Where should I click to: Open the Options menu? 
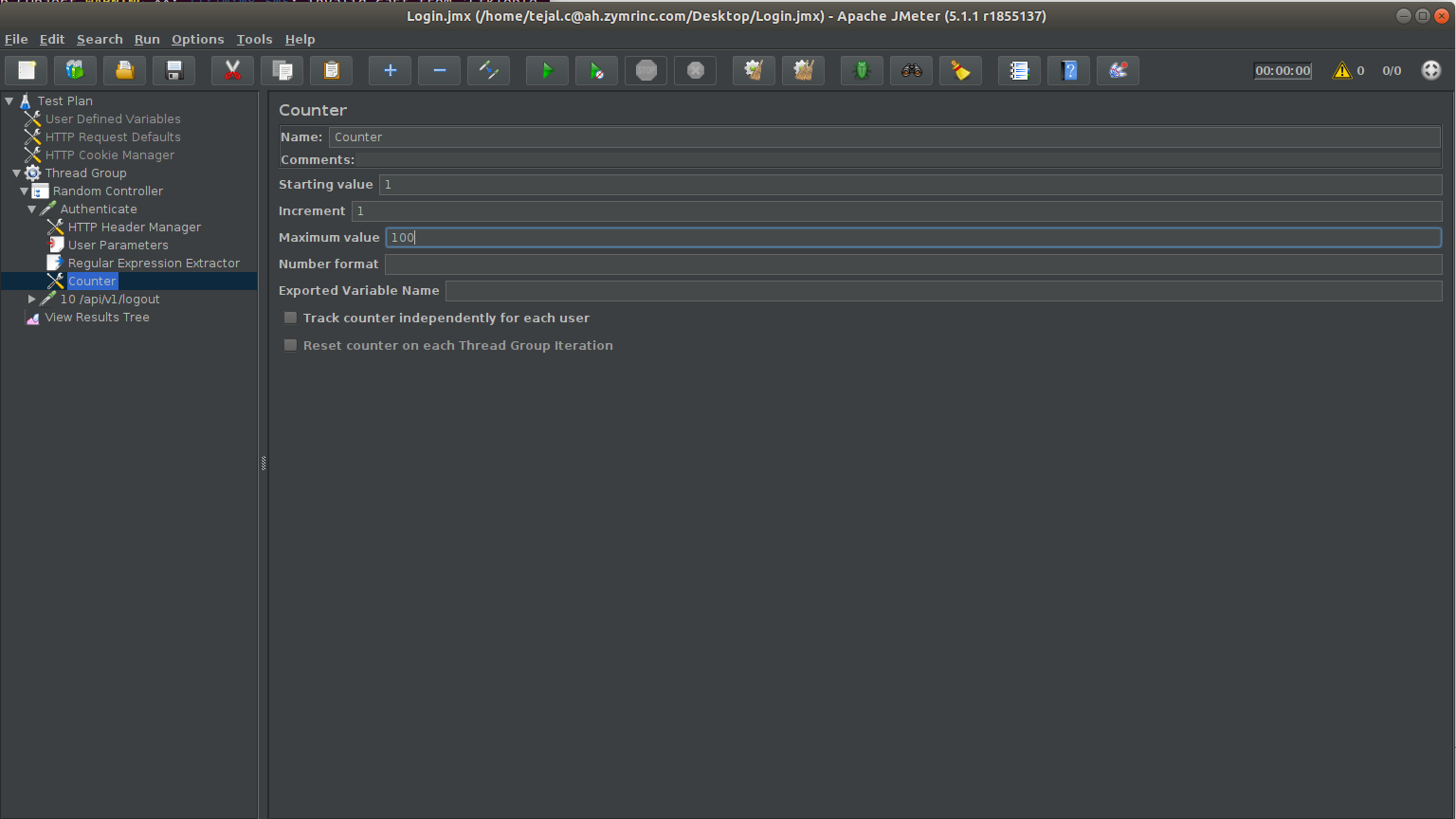coord(197,39)
